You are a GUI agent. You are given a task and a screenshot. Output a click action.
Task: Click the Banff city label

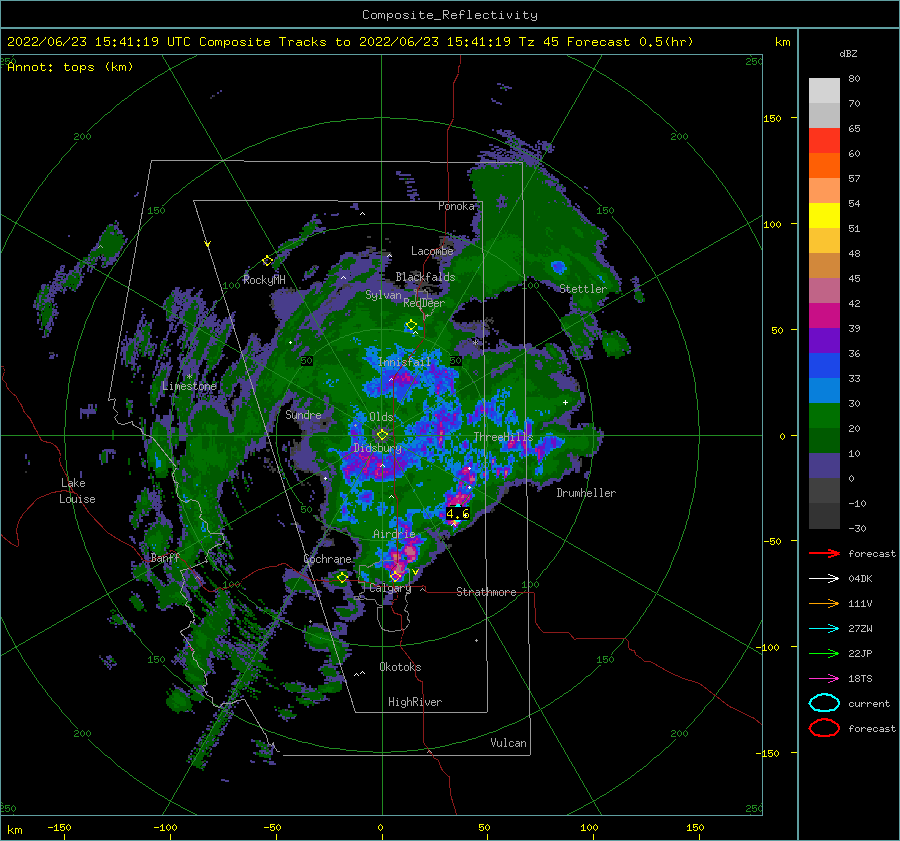(165, 558)
